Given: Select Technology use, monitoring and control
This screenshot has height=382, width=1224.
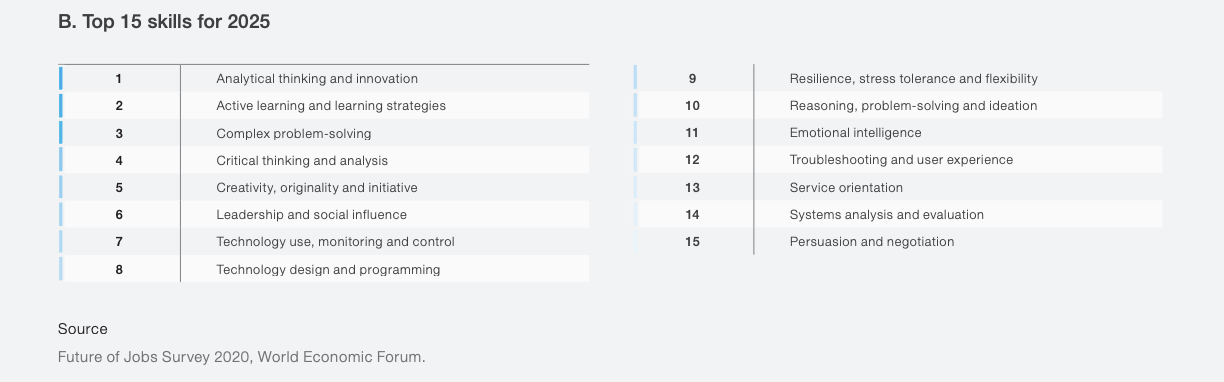Looking at the screenshot, I should coord(335,241).
